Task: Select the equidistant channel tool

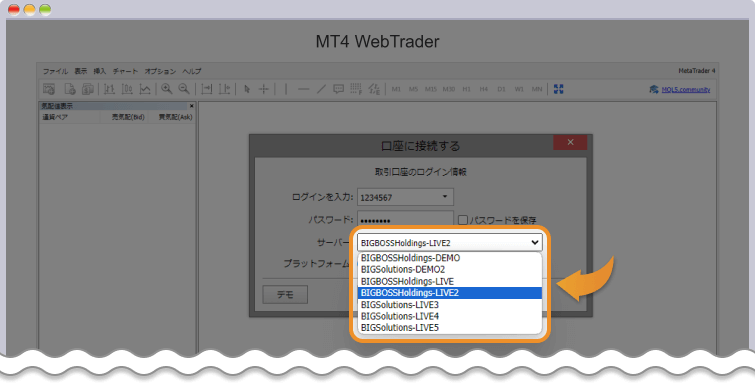Action: click(x=374, y=89)
